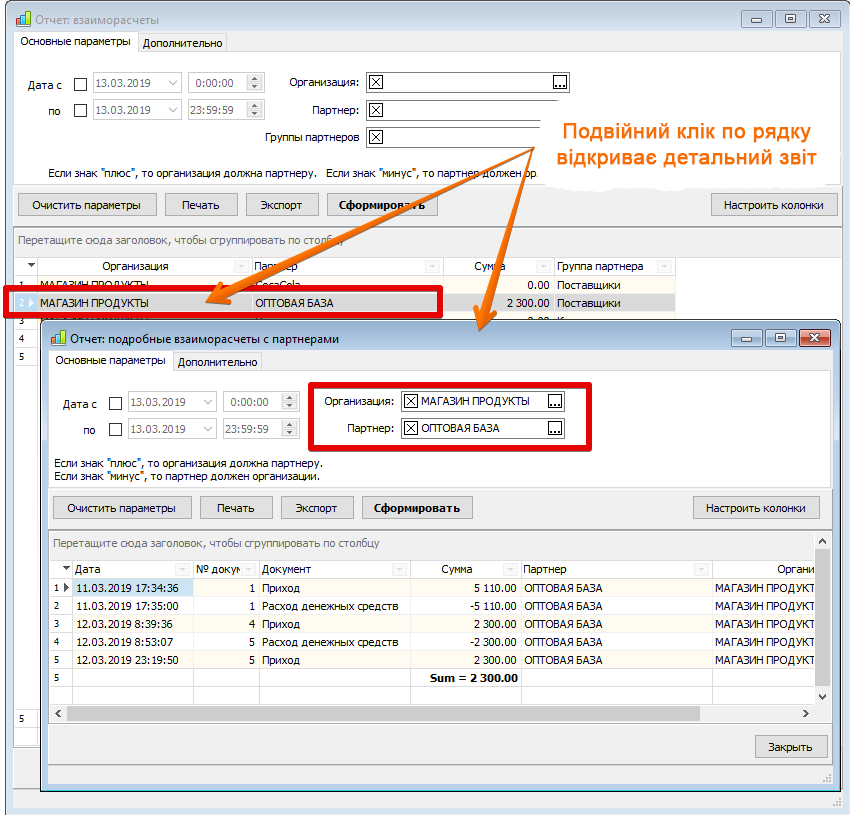The width and height of the screenshot is (850, 815).
Task: Select 'Расход денежных средств' in row 4
Action: [x=334, y=642]
